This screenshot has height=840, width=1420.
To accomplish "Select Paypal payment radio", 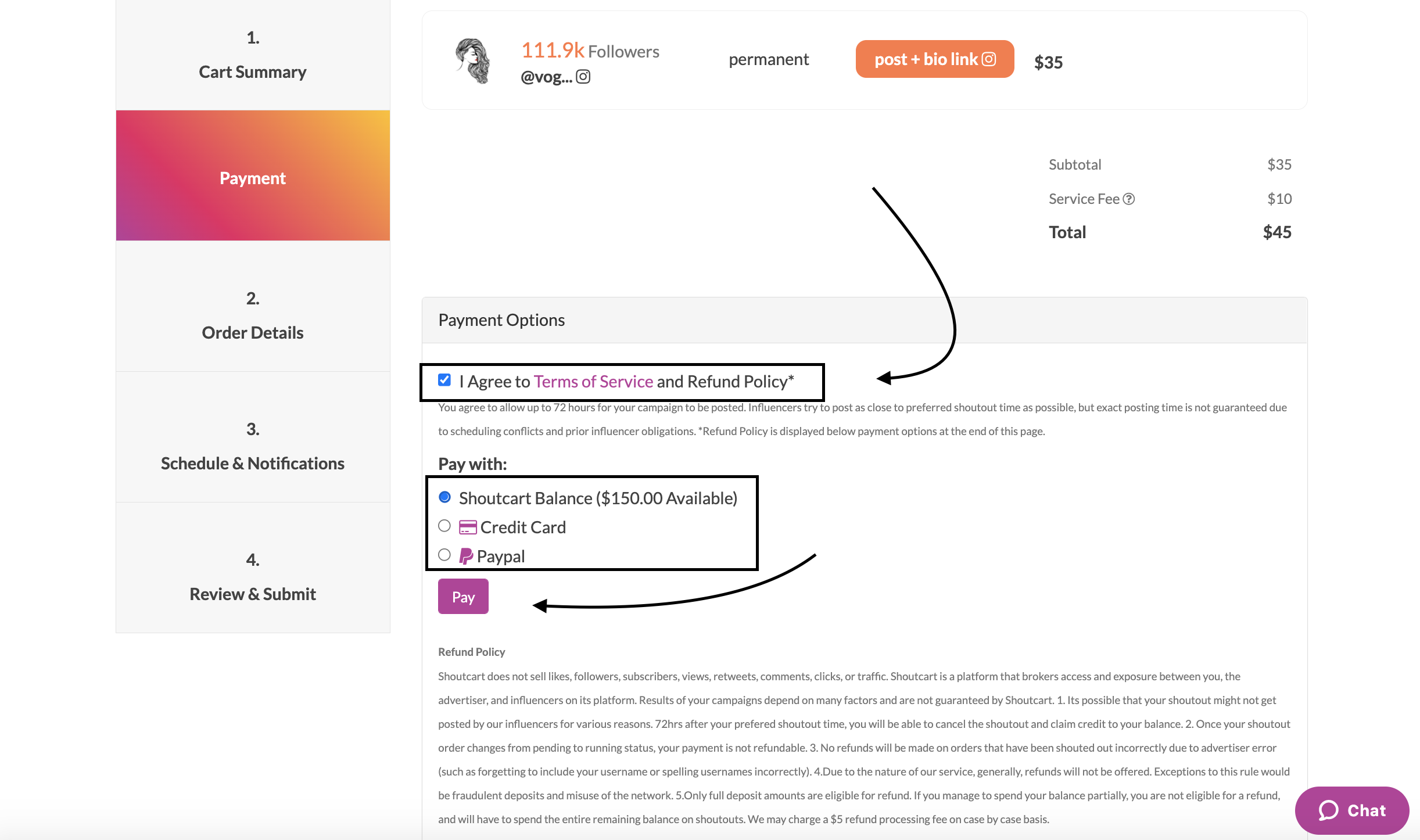I will pyautogui.click(x=444, y=555).
